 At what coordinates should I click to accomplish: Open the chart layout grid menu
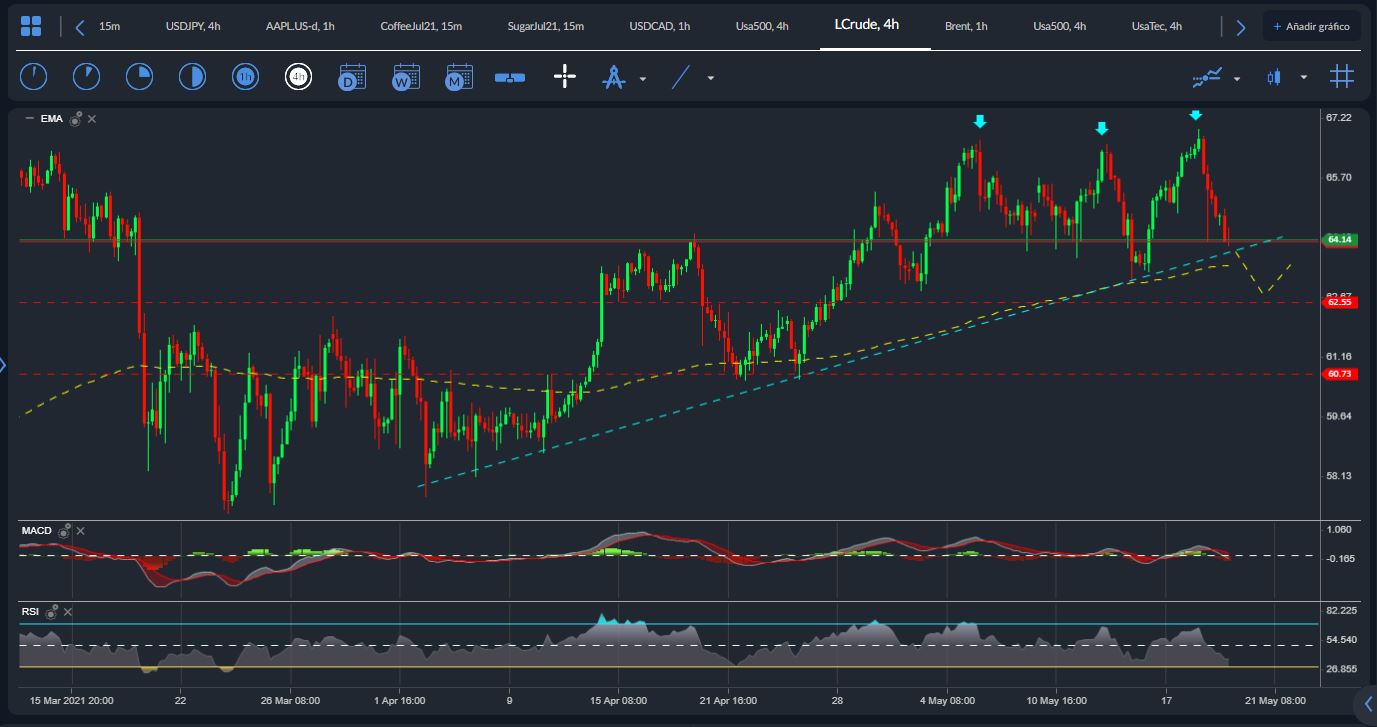pyautogui.click(x=31, y=27)
